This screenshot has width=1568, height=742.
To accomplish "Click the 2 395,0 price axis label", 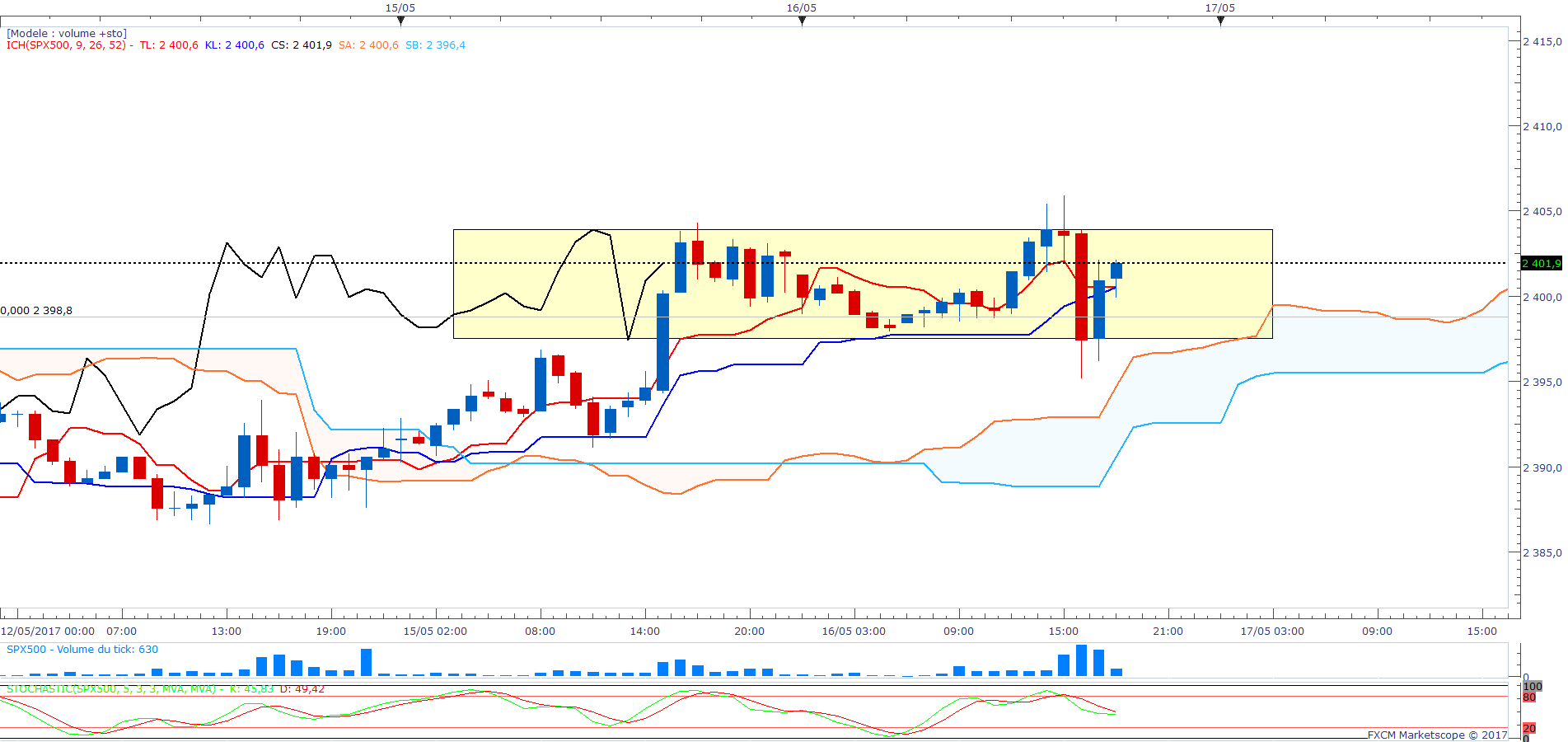I will tap(1542, 383).
